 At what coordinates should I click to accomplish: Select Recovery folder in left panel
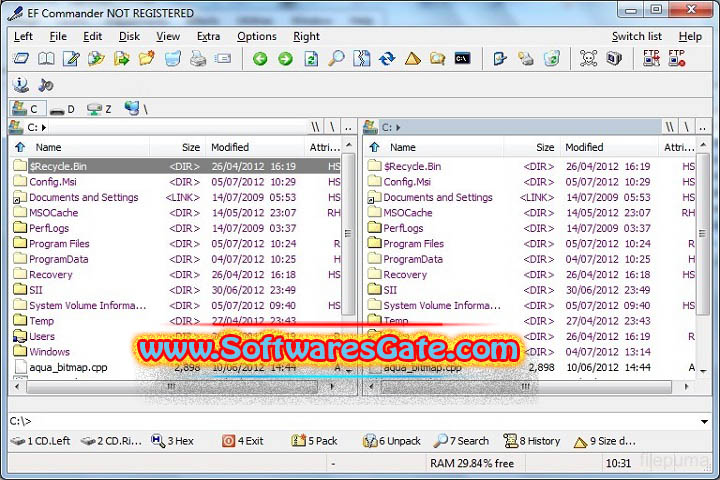point(51,275)
